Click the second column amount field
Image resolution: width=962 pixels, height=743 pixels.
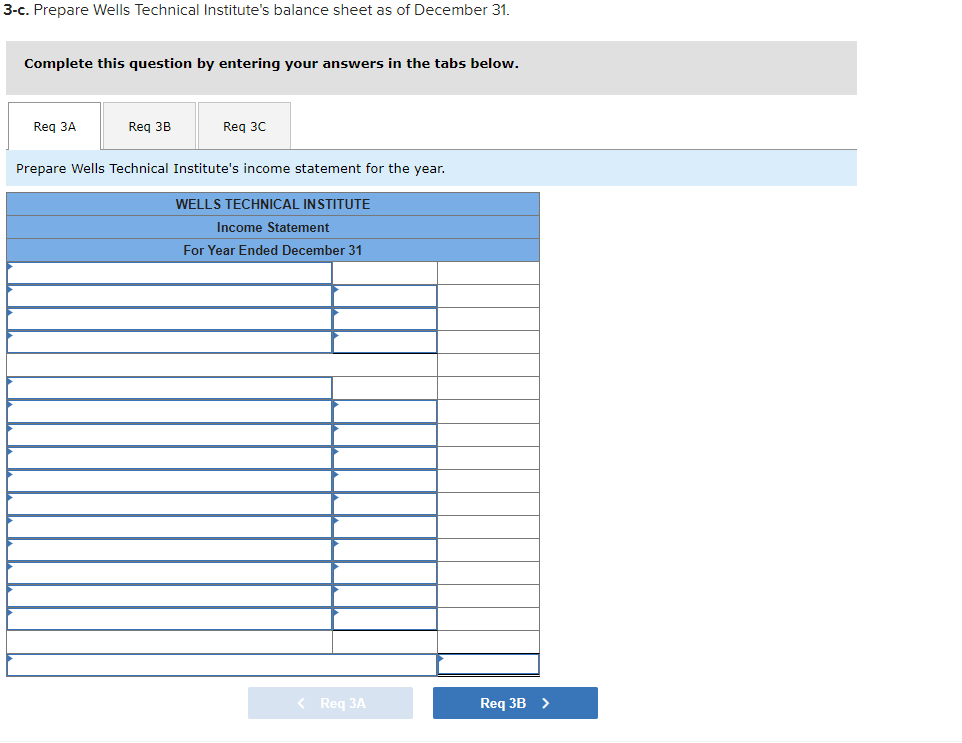(x=385, y=295)
